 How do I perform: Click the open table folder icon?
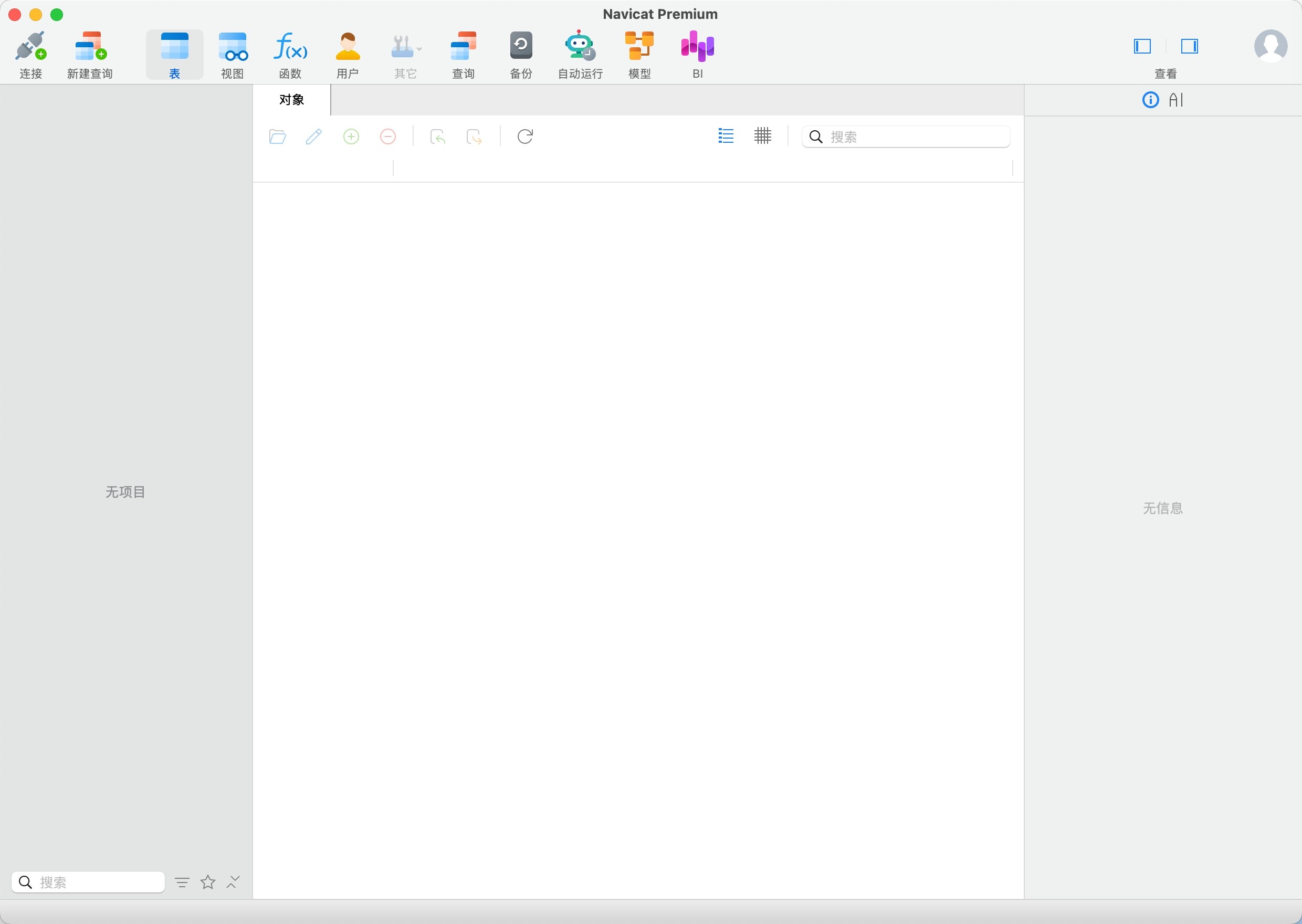277,136
